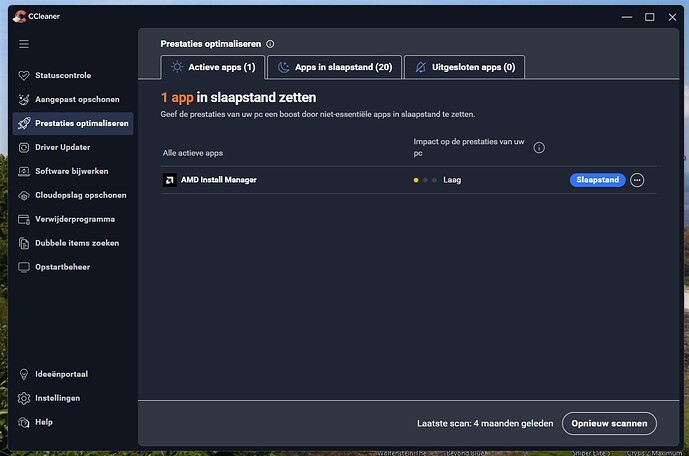
Task: Click the Prestaties optimaliseren rocket icon
Action: coord(24,123)
